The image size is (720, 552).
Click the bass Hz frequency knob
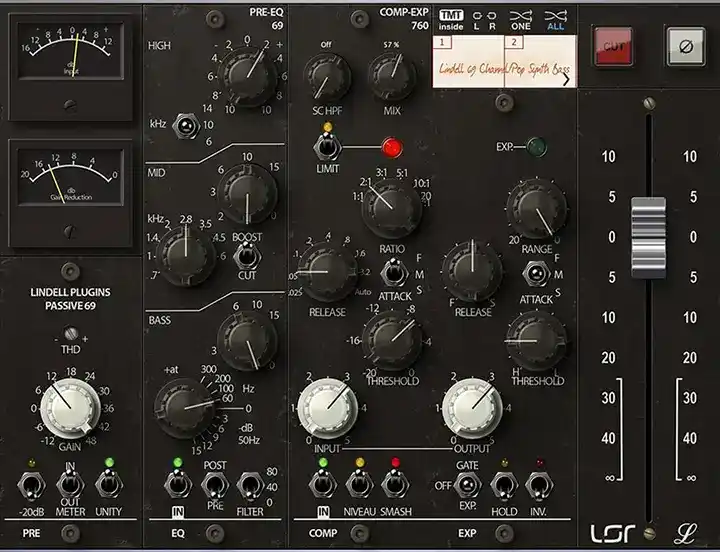click(184, 408)
